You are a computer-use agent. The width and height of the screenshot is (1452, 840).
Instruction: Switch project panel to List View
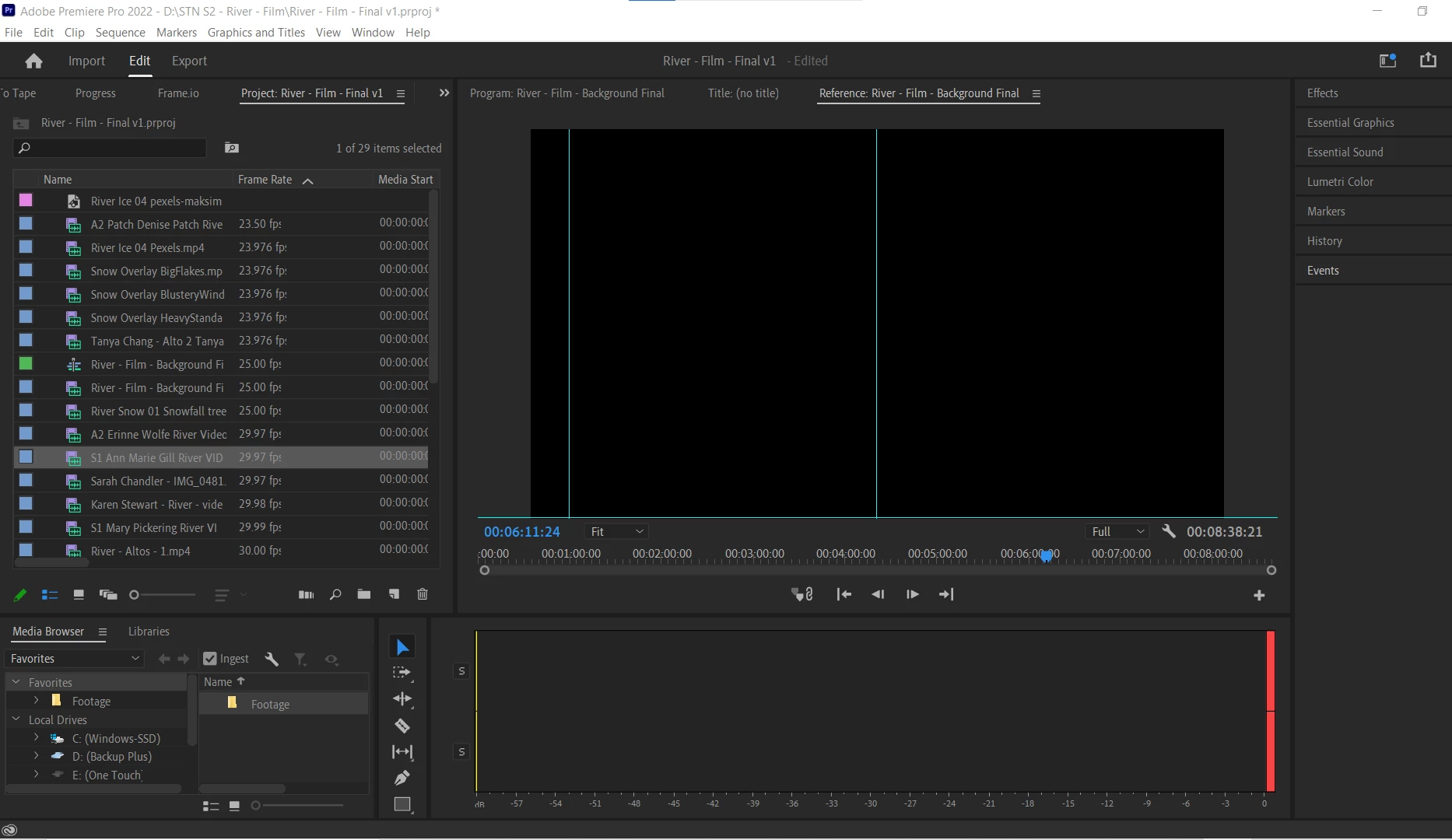pyautogui.click(x=50, y=595)
